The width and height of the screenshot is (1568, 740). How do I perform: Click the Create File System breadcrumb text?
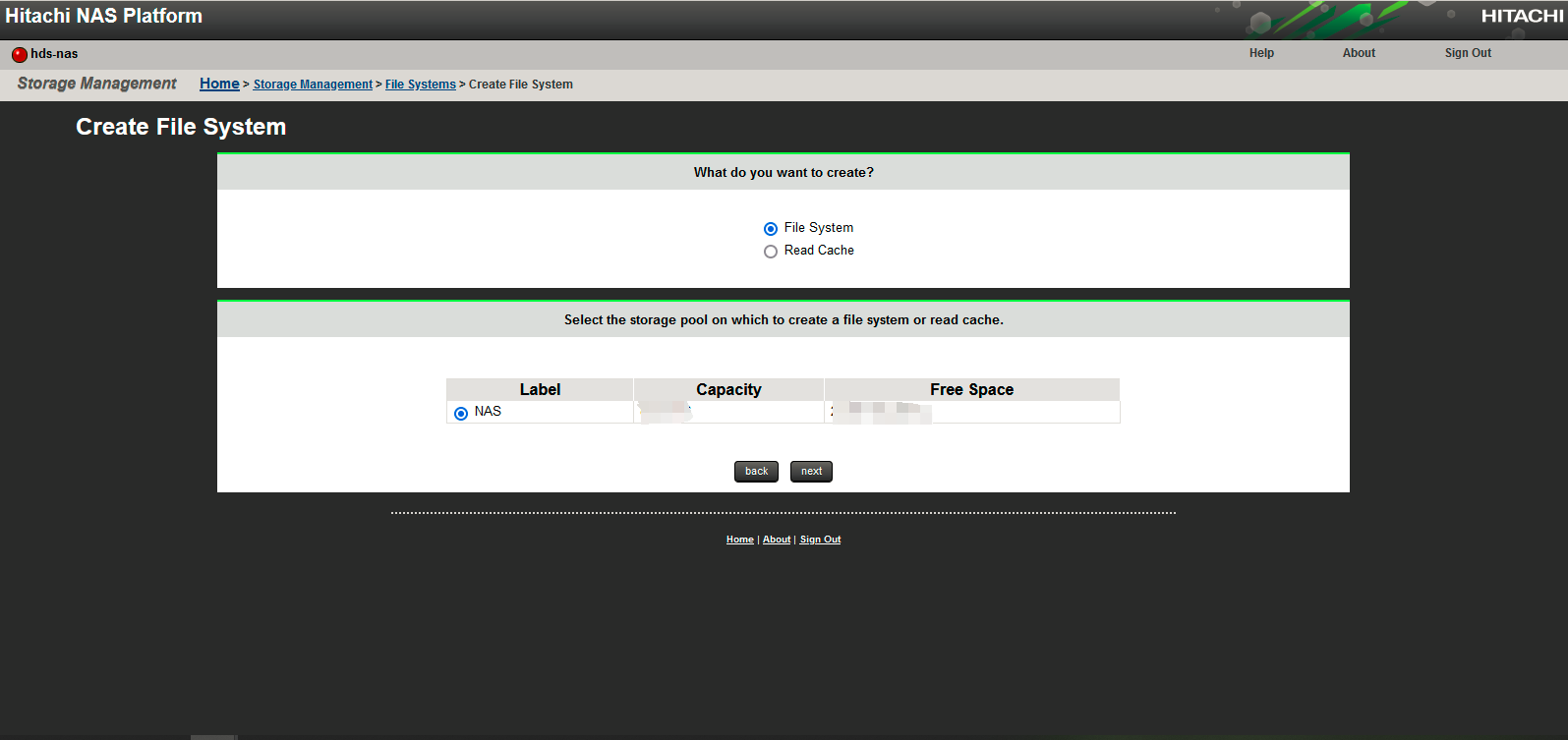tap(521, 85)
